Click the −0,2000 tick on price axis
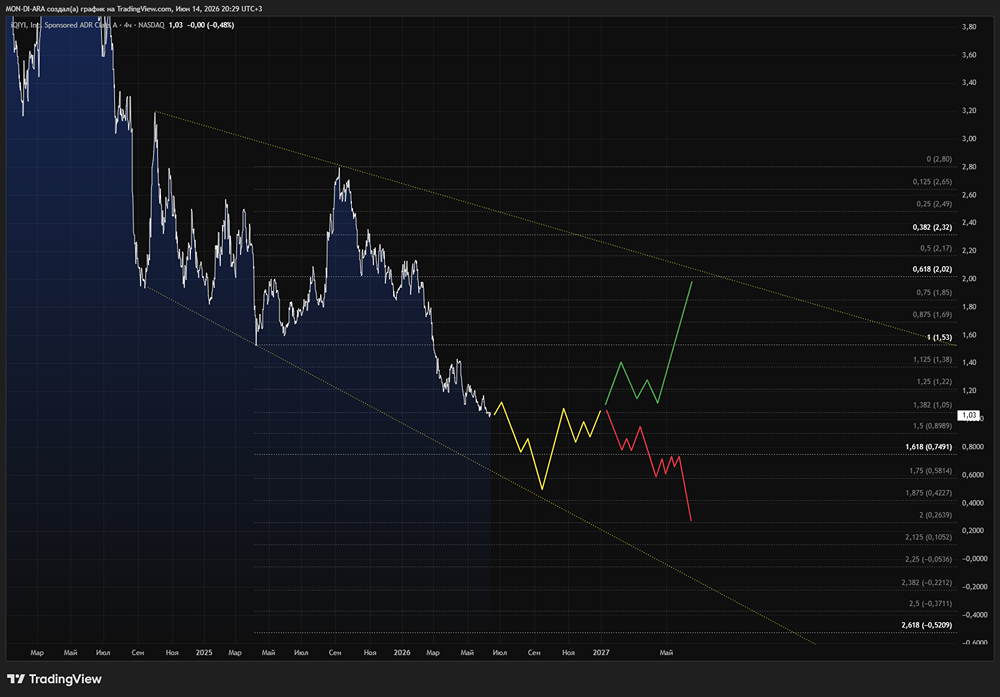Image resolution: width=1000 pixels, height=697 pixels. (x=974, y=587)
